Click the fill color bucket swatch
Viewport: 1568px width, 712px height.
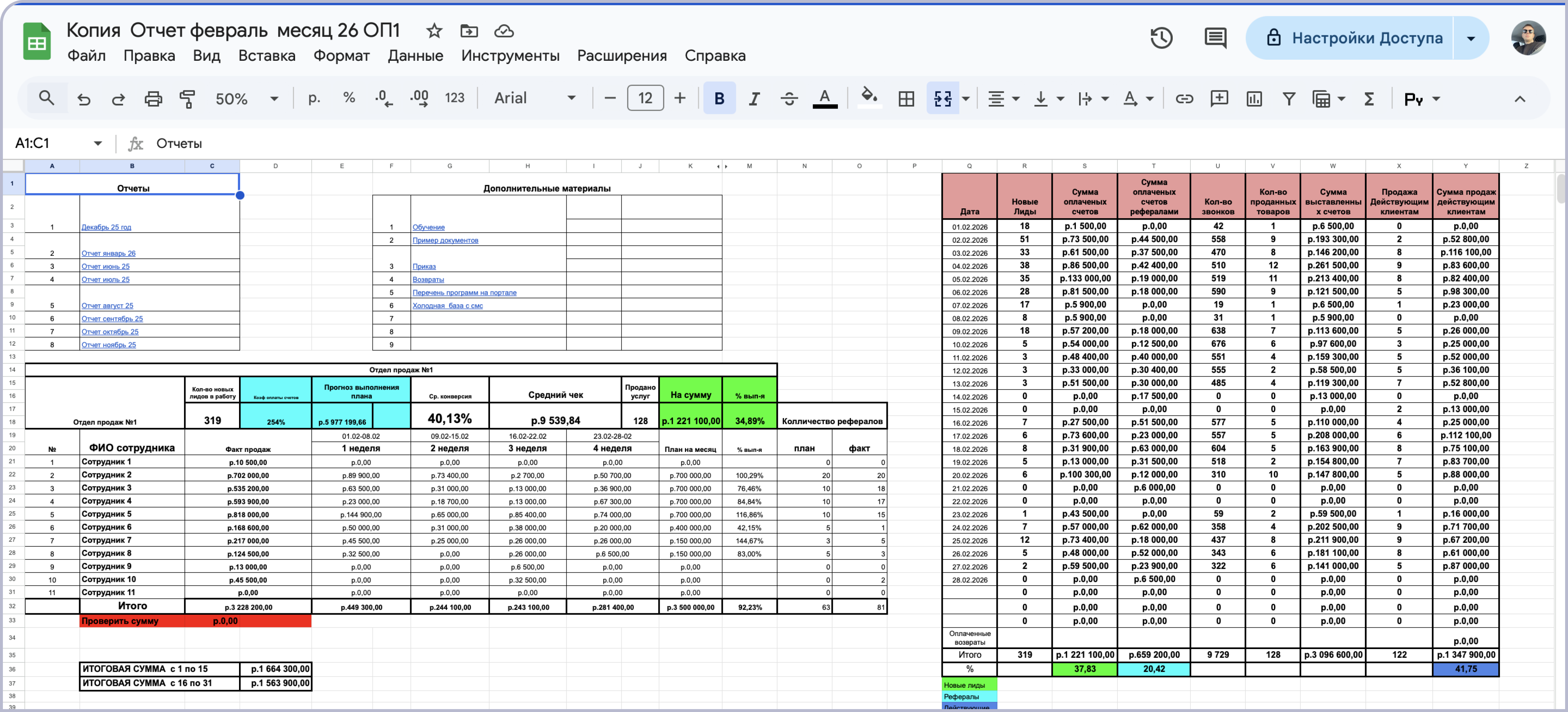pyautogui.click(x=869, y=97)
